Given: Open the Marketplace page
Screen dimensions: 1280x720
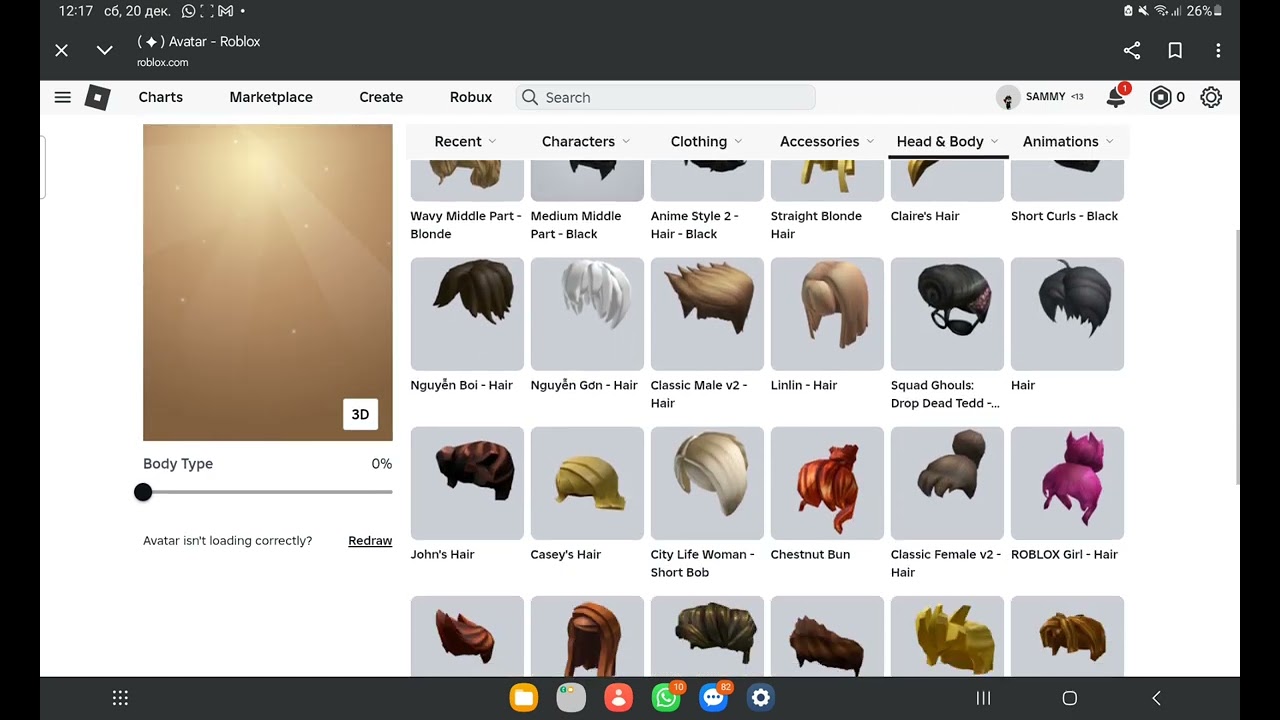Looking at the screenshot, I should pyautogui.click(x=271, y=97).
